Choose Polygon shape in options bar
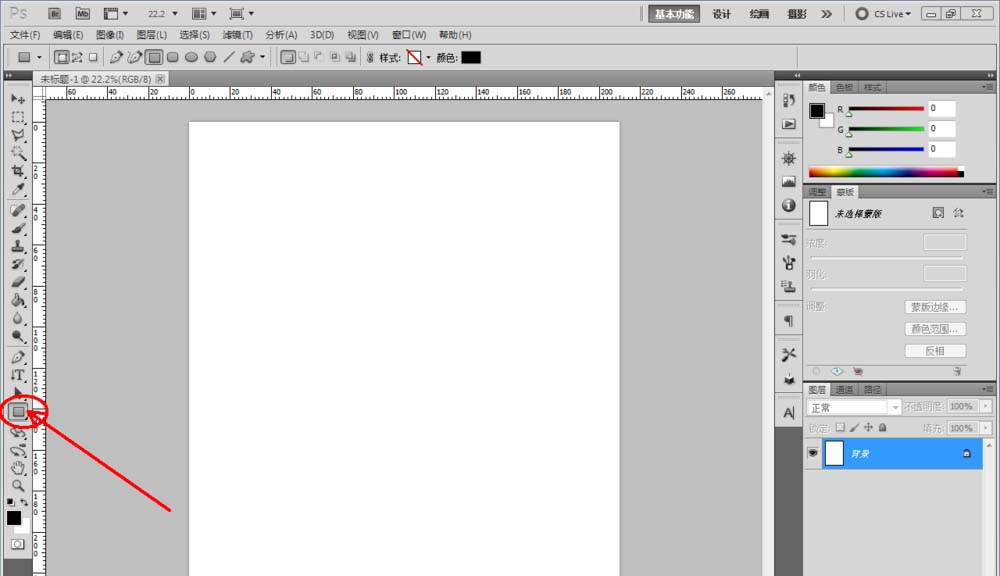The width and height of the screenshot is (1000, 576). click(210, 57)
